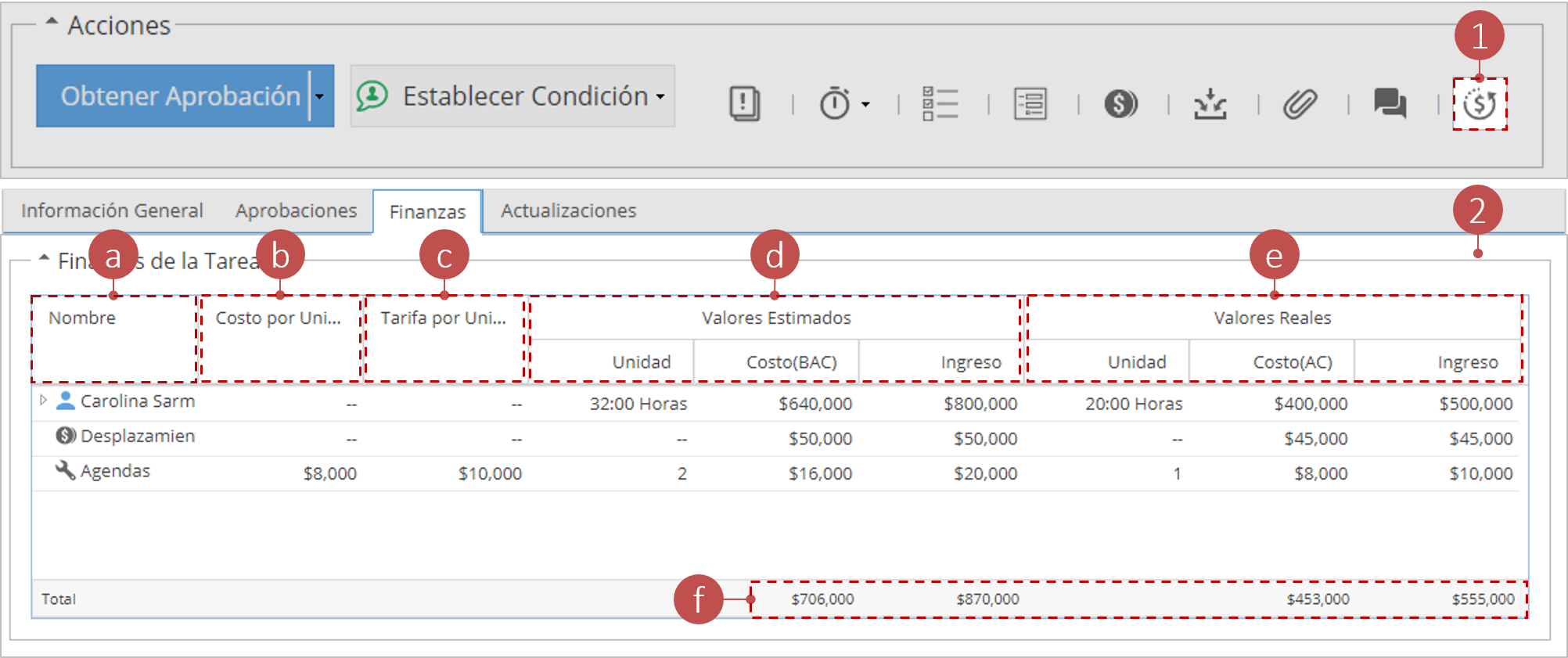Click the Total row label
This screenshot has height=658, width=1568.
(59, 599)
